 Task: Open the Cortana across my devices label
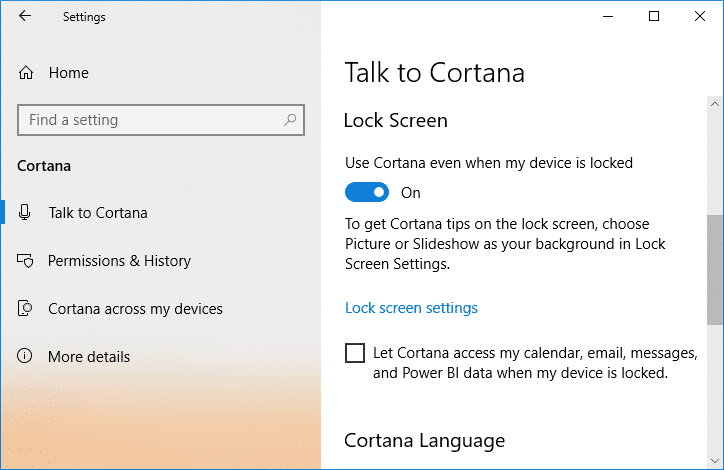coord(135,309)
